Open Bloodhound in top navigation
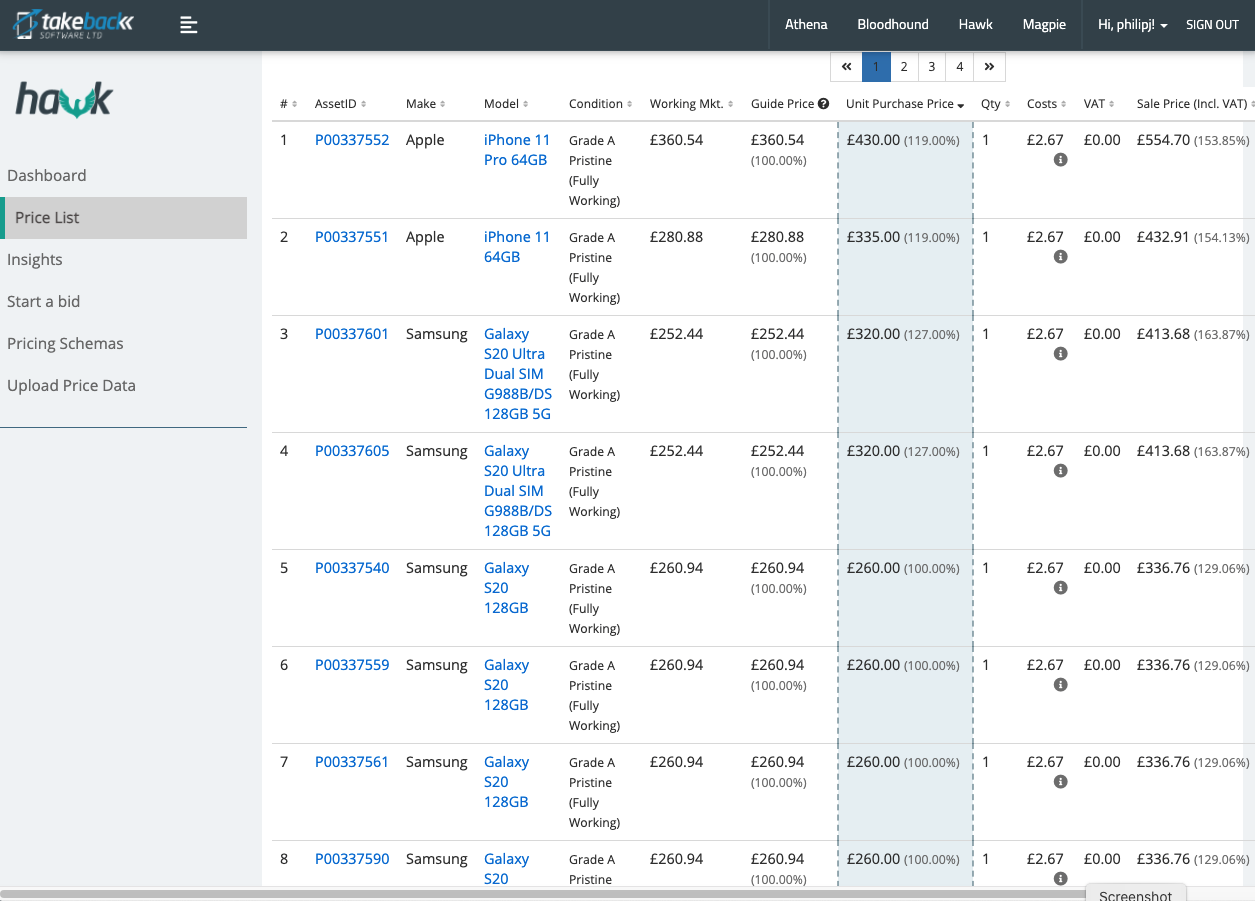This screenshot has width=1255, height=901. [x=893, y=25]
